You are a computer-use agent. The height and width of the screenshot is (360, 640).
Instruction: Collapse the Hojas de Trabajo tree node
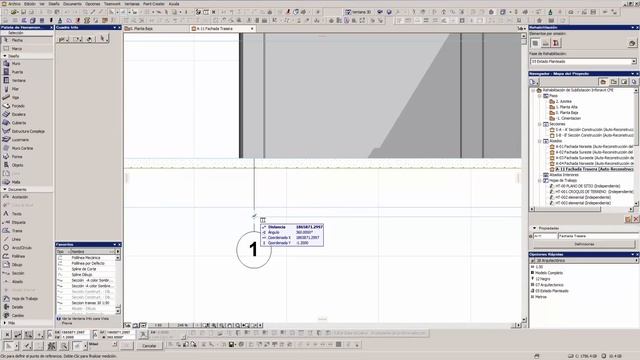point(540,180)
